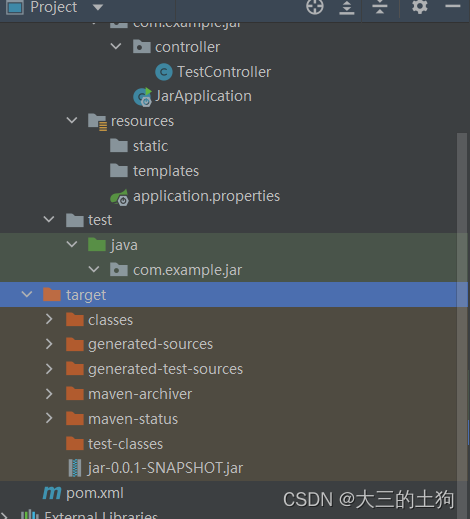Click the controller package folder icon
470x519 pixels.
[142, 47]
